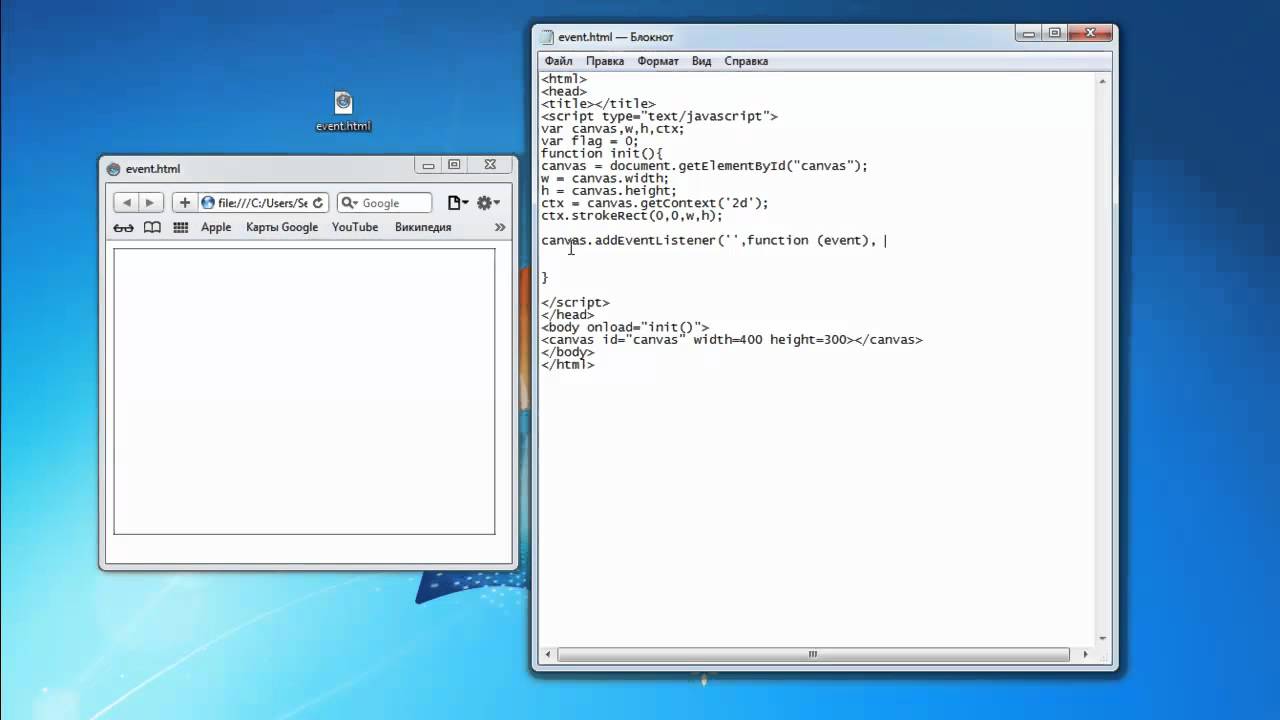This screenshot has height=720, width=1280.
Task: Click the '<title></title>' line
Action: (x=598, y=104)
